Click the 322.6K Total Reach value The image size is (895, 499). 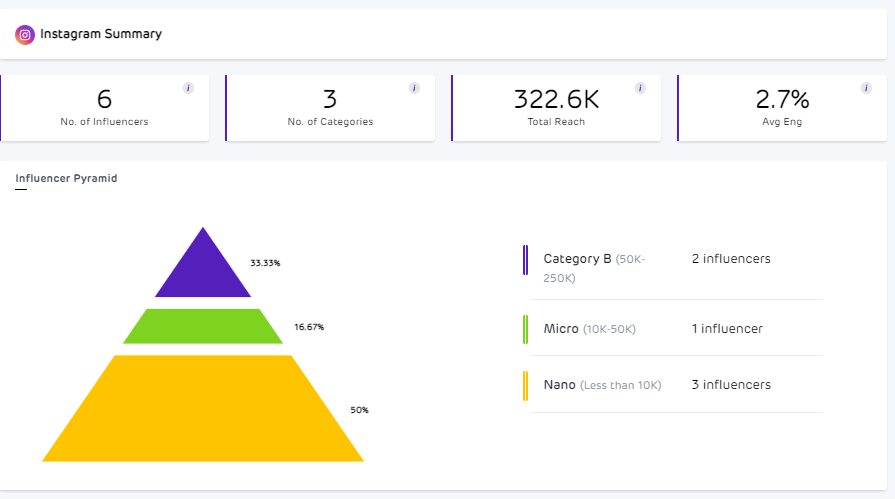click(556, 99)
